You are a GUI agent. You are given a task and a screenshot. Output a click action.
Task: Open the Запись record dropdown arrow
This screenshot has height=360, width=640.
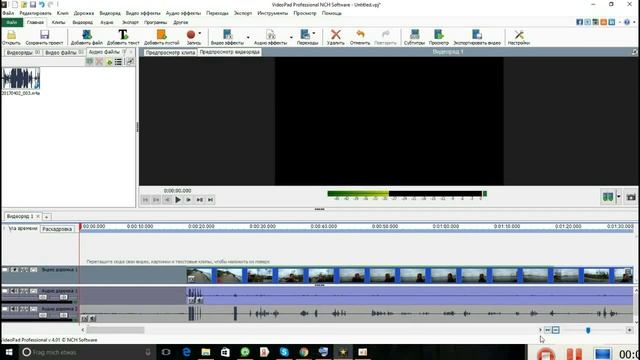pos(200,33)
